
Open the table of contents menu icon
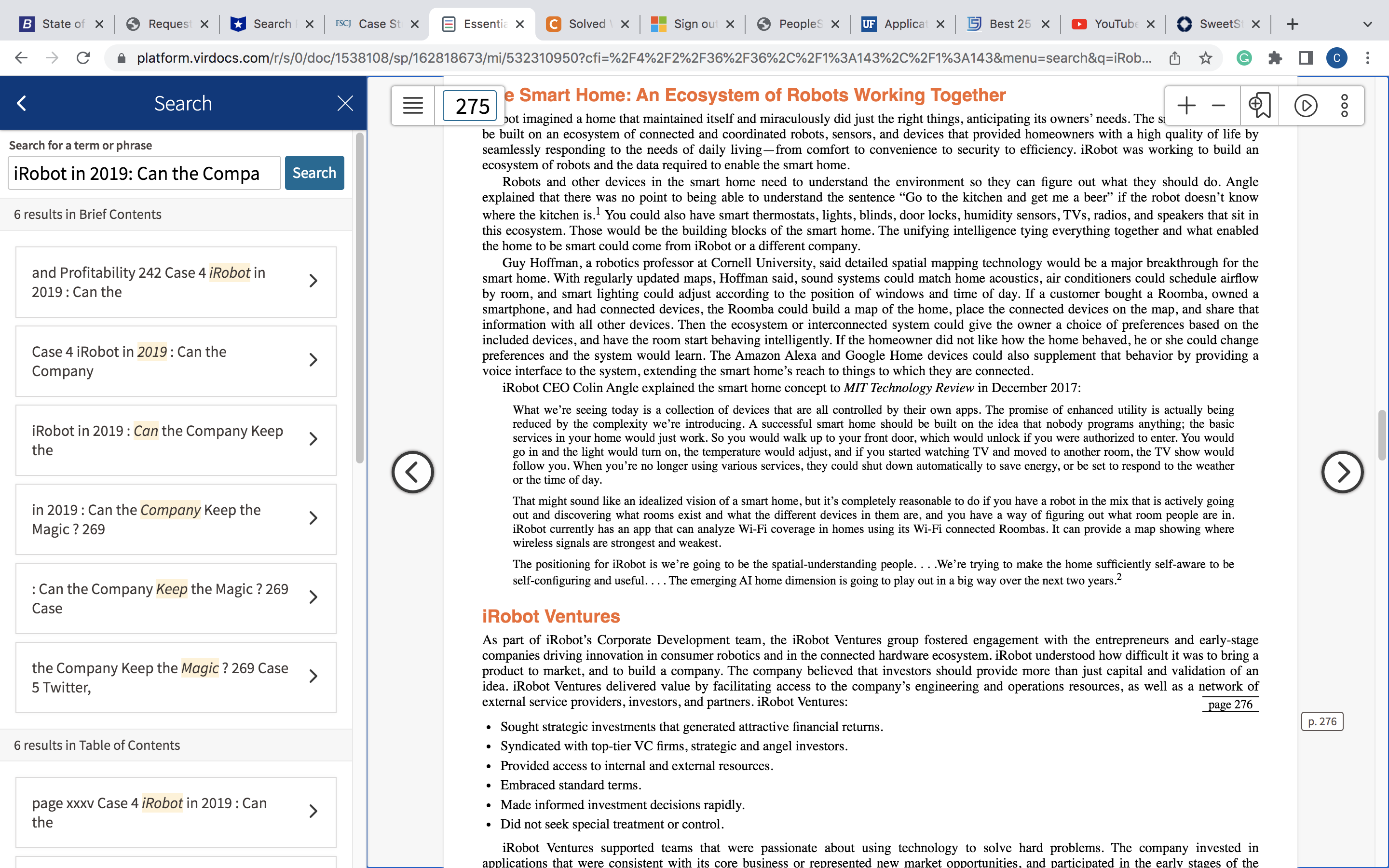tap(413, 106)
